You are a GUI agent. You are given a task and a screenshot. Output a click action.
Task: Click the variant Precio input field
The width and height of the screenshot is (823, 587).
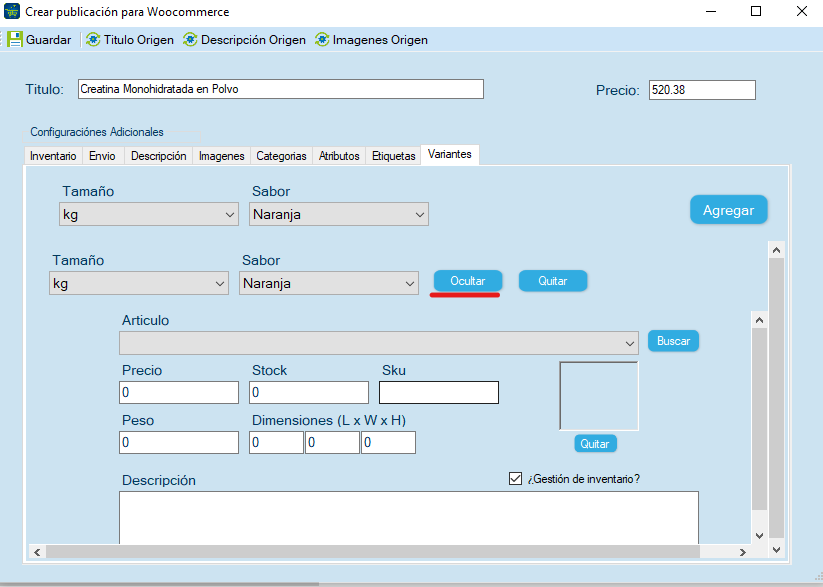pyautogui.click(x=179, y=392)
